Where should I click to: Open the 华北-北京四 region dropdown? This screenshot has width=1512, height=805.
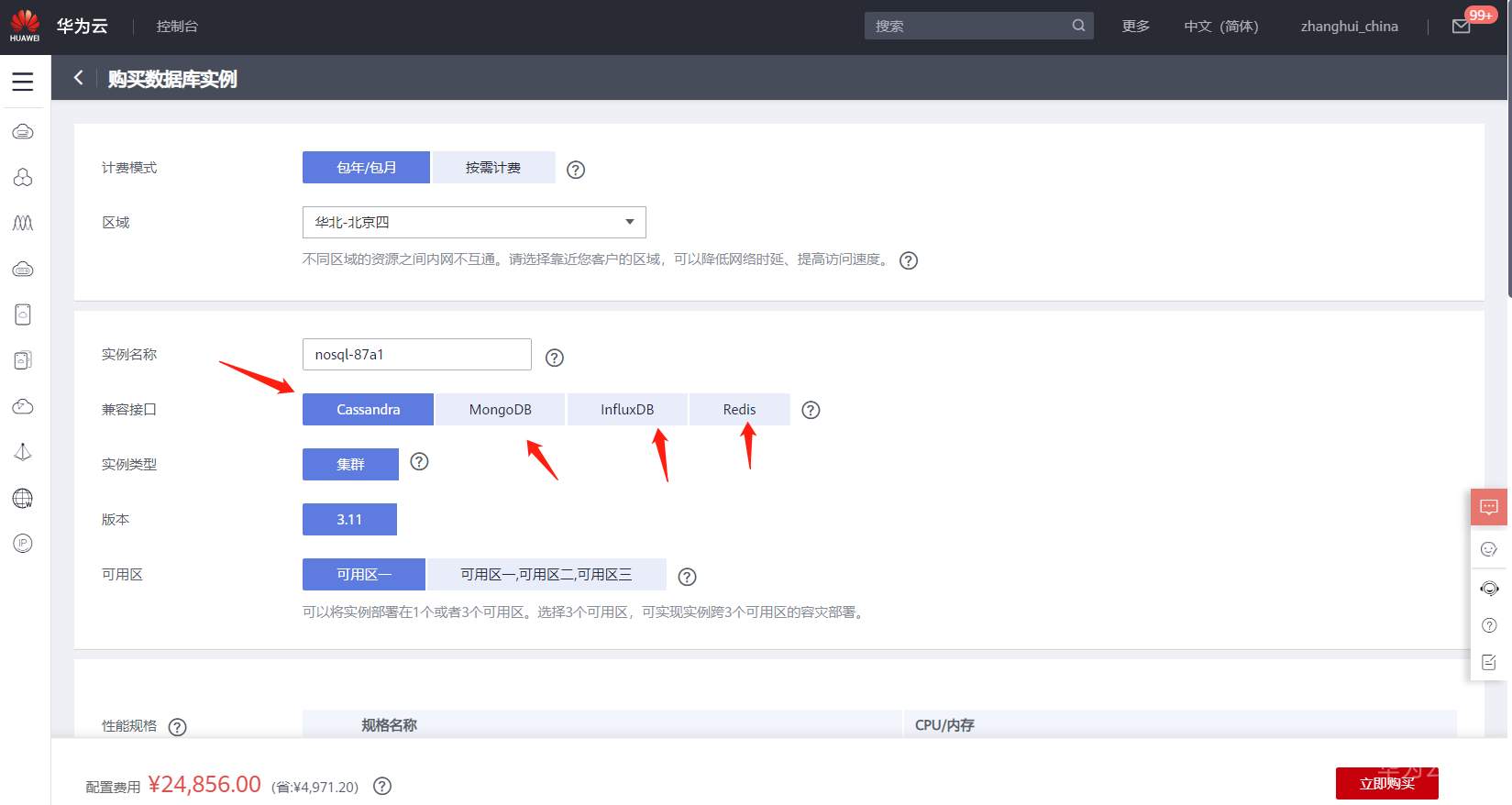tap(474, 223)
